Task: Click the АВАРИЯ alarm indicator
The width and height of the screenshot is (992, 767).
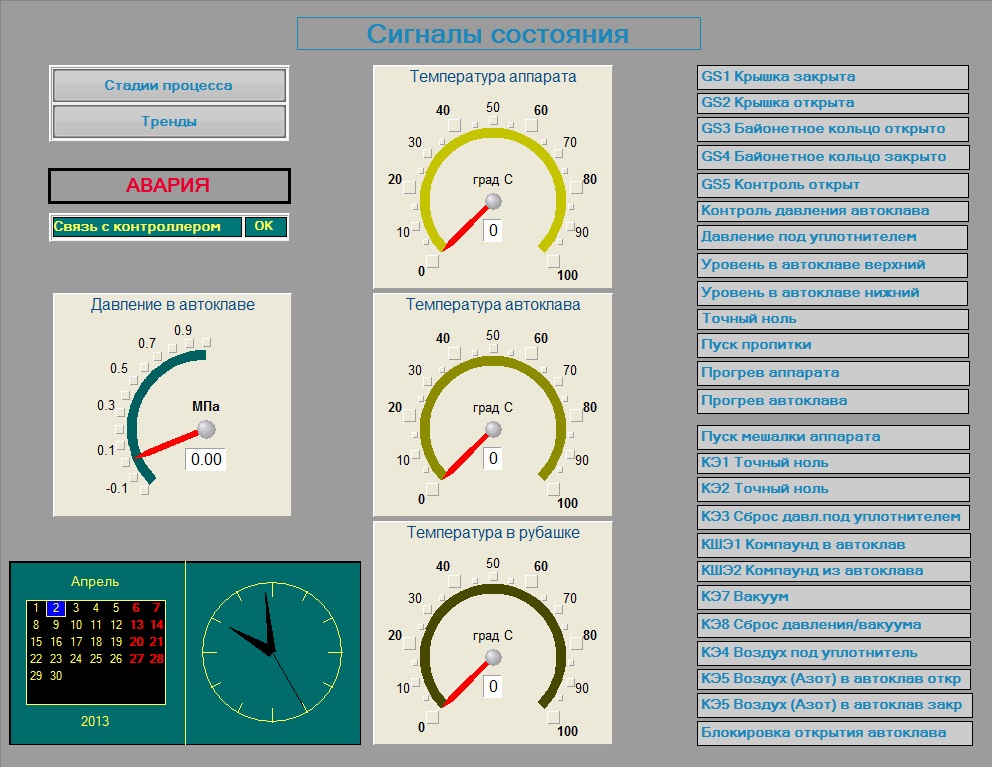Action: (x=169, y=186)
